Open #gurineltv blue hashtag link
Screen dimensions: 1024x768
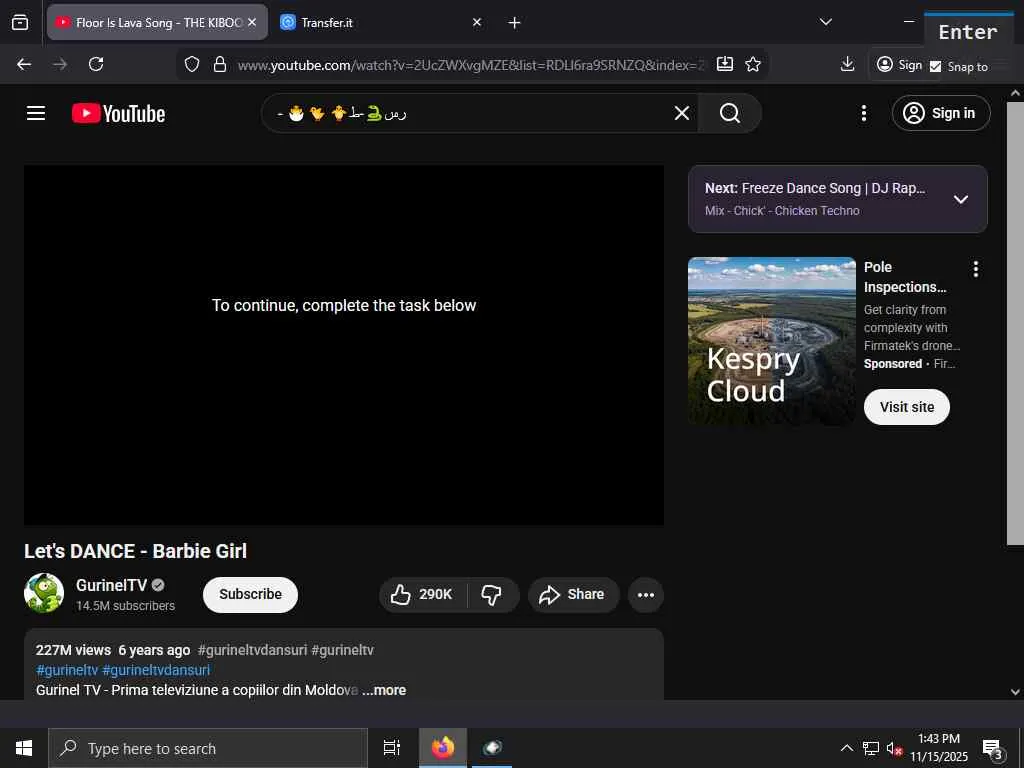tap(67, 670)
